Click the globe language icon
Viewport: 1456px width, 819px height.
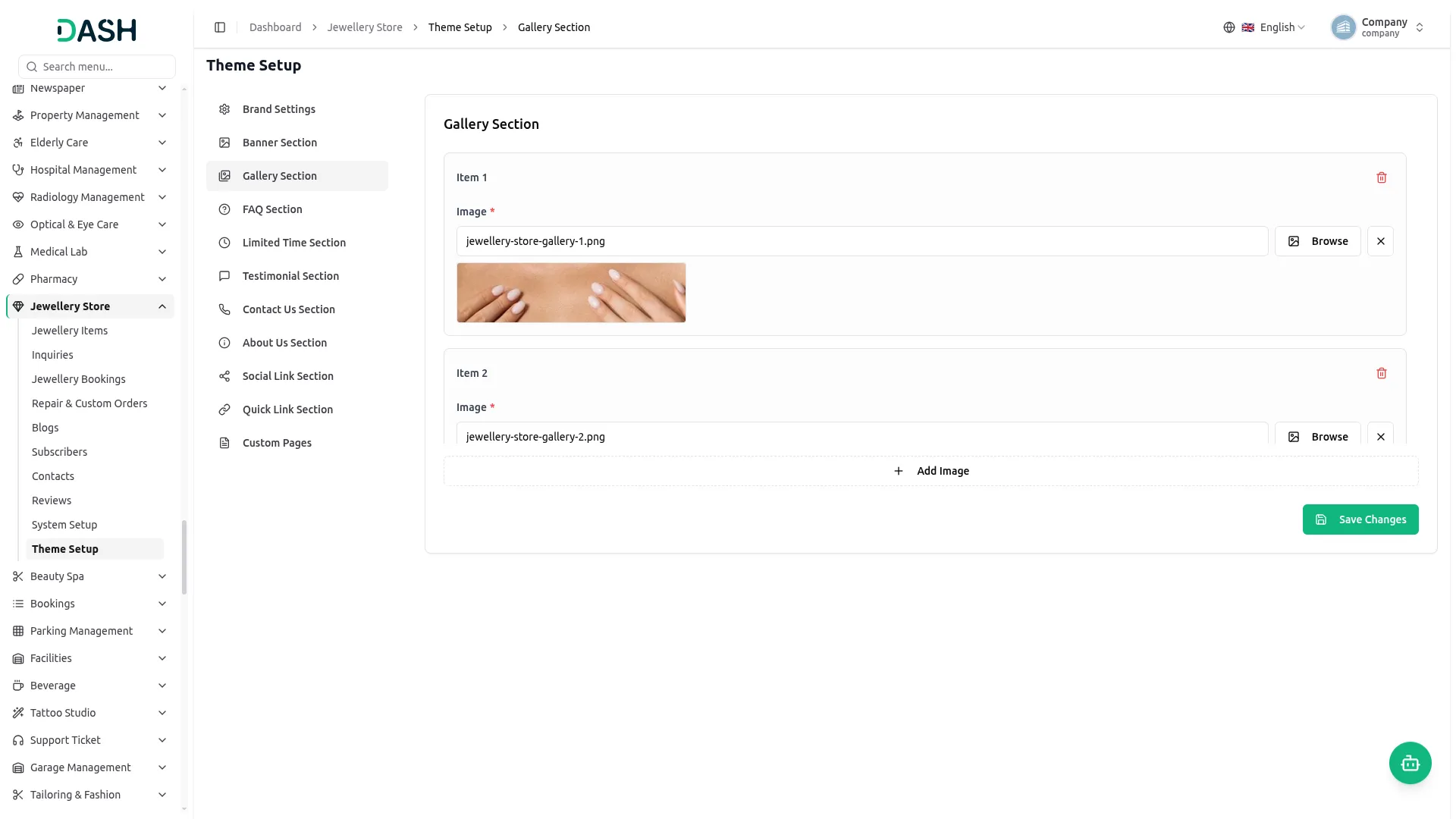[1228, 27]
